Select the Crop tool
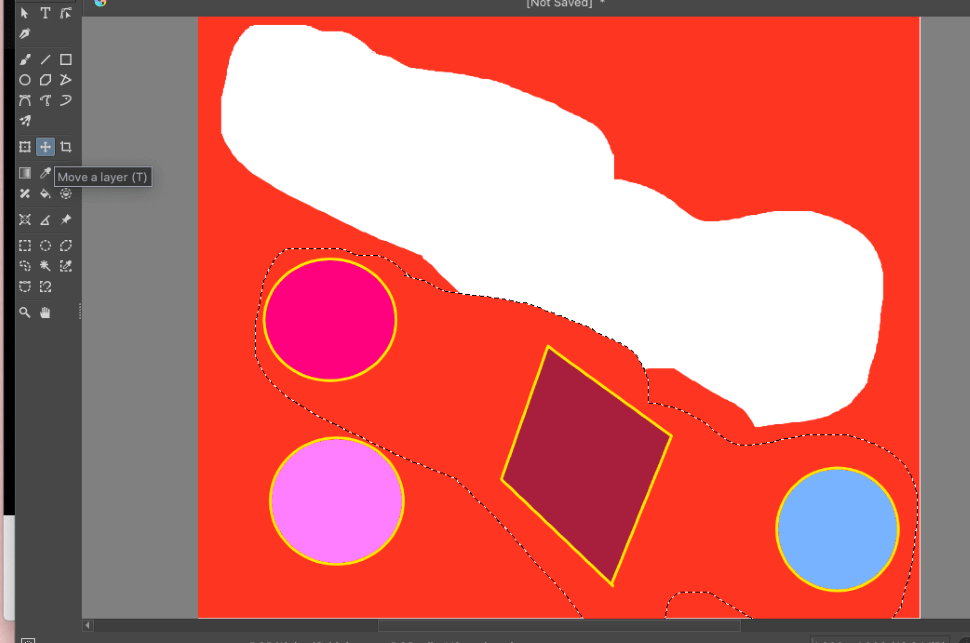The height and width of the screenshot is (643, 970). pyautogui.click(x=66, y=147)
